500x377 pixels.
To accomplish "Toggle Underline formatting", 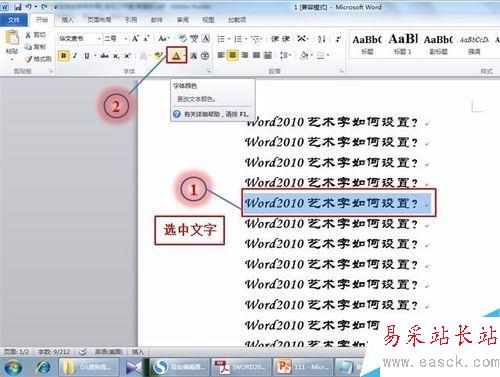I will (x=87, y=56).
